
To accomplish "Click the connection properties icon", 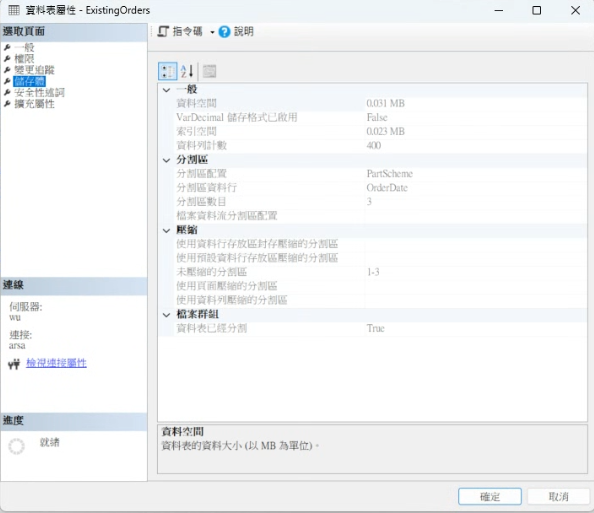I will (x=14, y=364).
